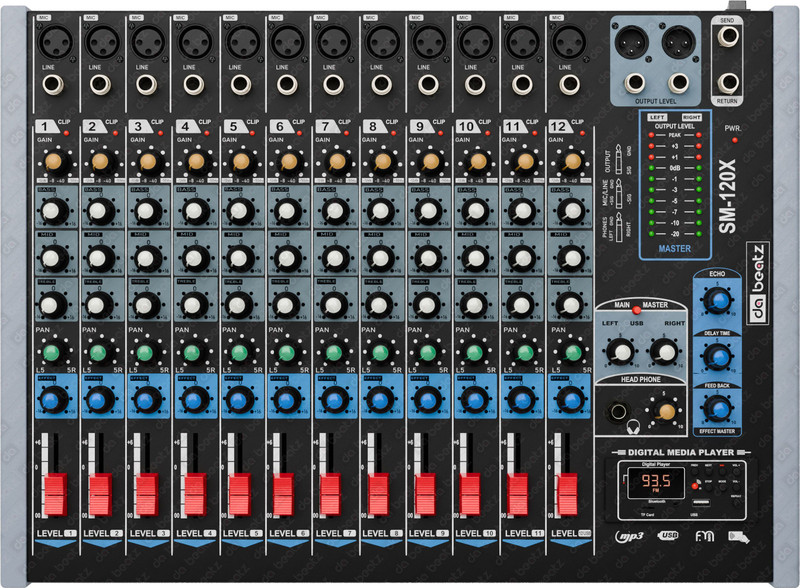The width and height of the screenshot is (800, 588).
Task: Click the flash drive playback icon
Action: pos(739,536)
